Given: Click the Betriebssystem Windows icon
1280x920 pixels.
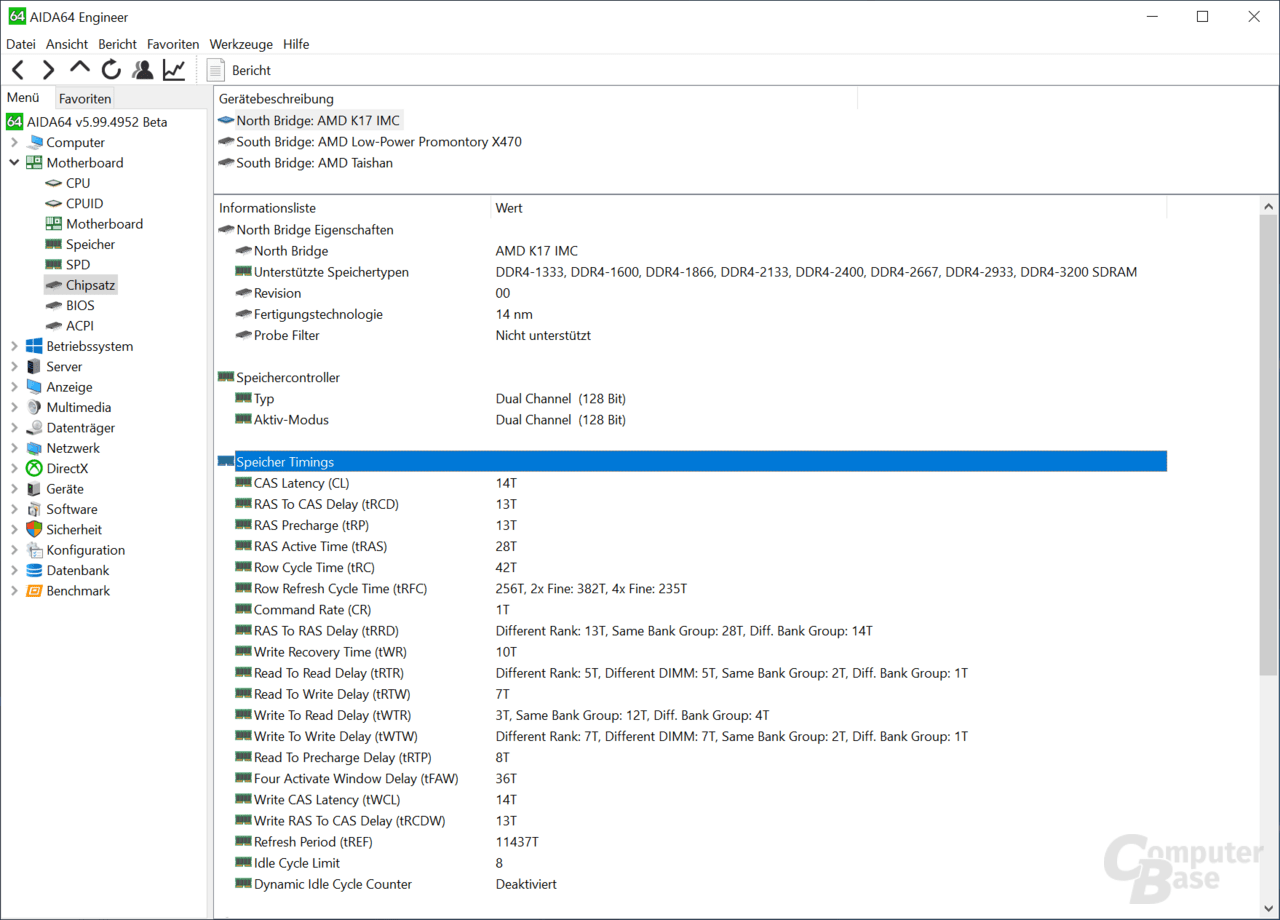Looking at the screenshot, I should tap(34, 346).
